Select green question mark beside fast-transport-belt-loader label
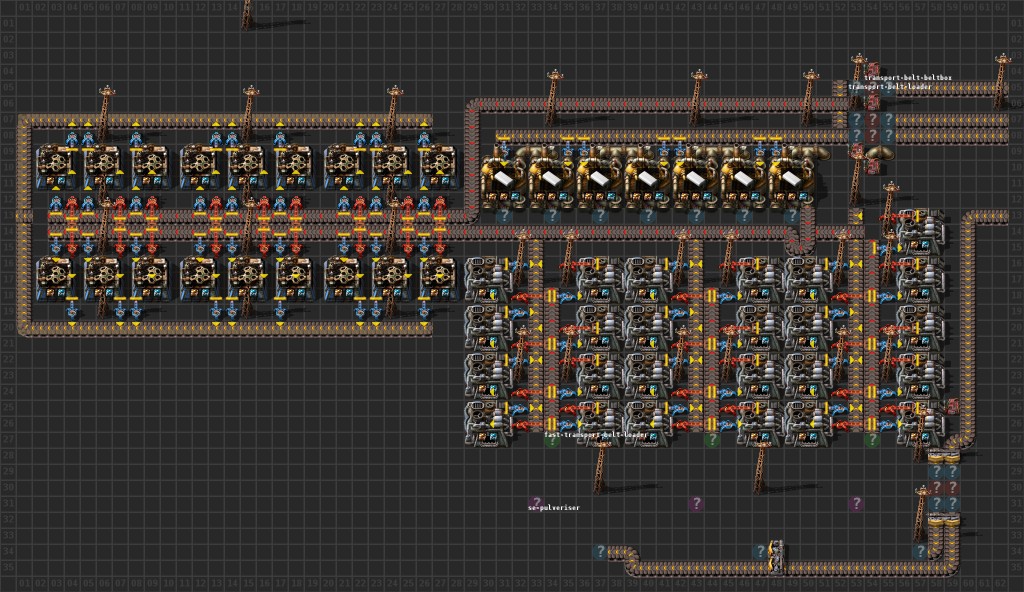 coord(552,440)
